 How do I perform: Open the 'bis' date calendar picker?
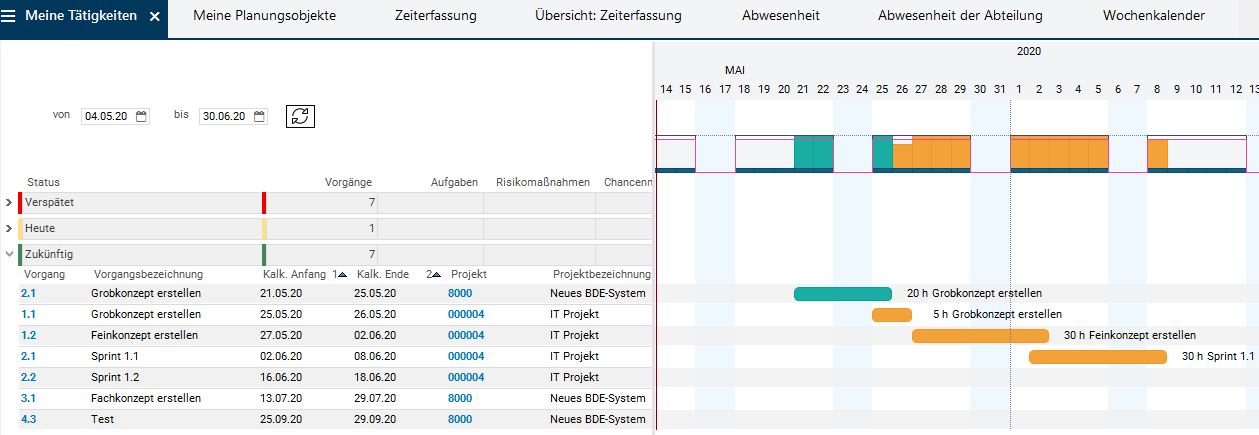pos(259,116)
